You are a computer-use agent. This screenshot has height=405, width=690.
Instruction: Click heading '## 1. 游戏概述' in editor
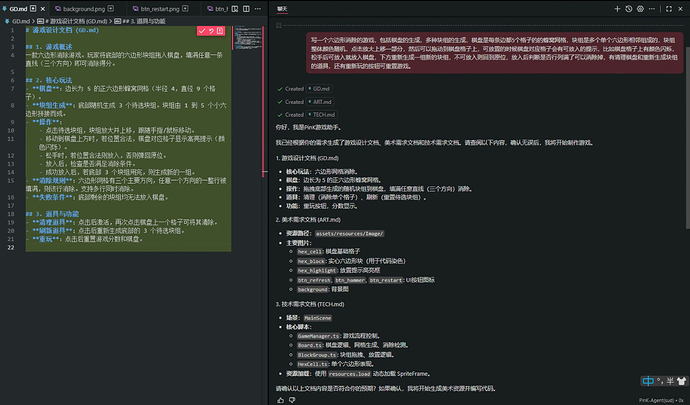[x=49, y=47]
